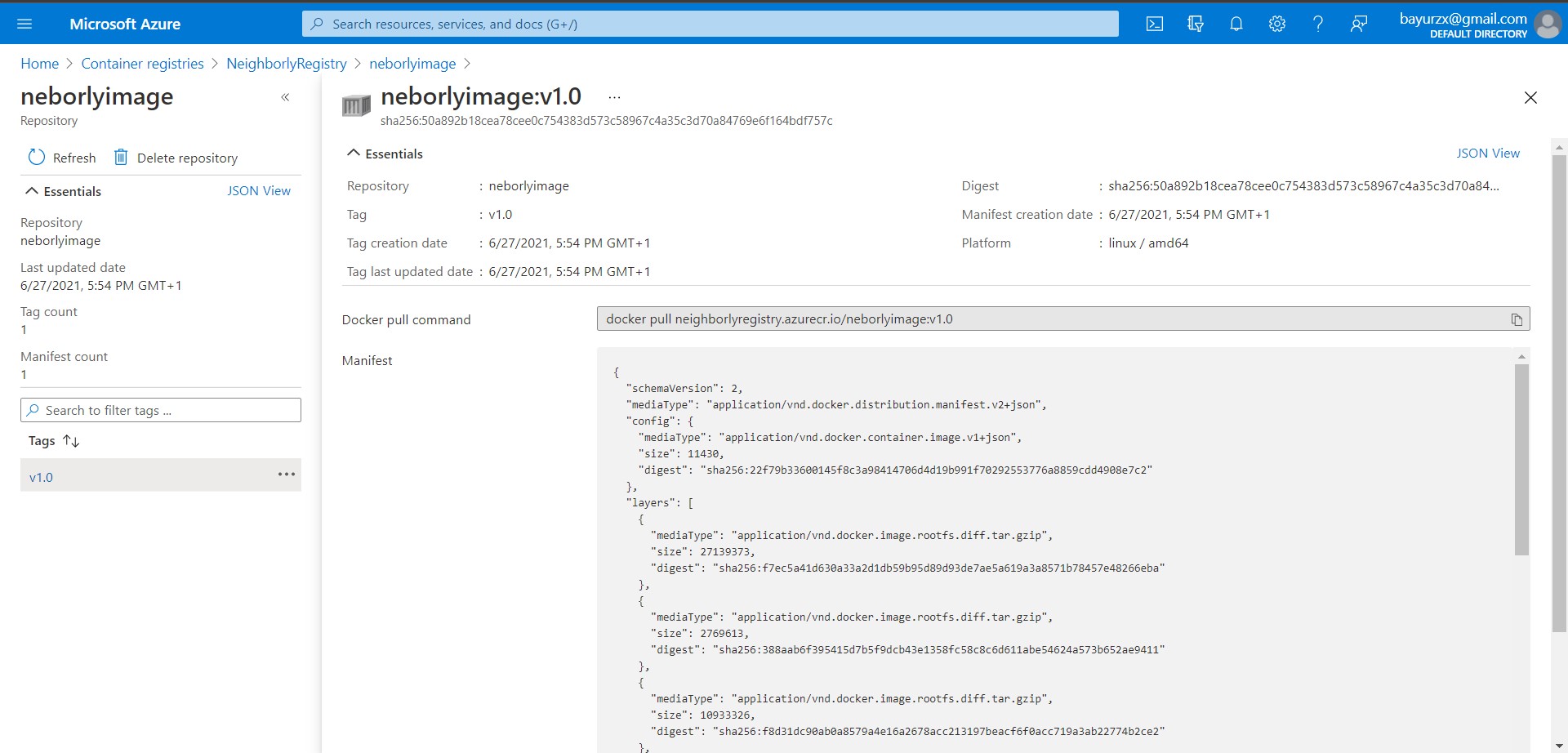Viewport: 1568px width, 753px height.
Task: Click the Platform value linux / amd64
Action: (1148, 243)
